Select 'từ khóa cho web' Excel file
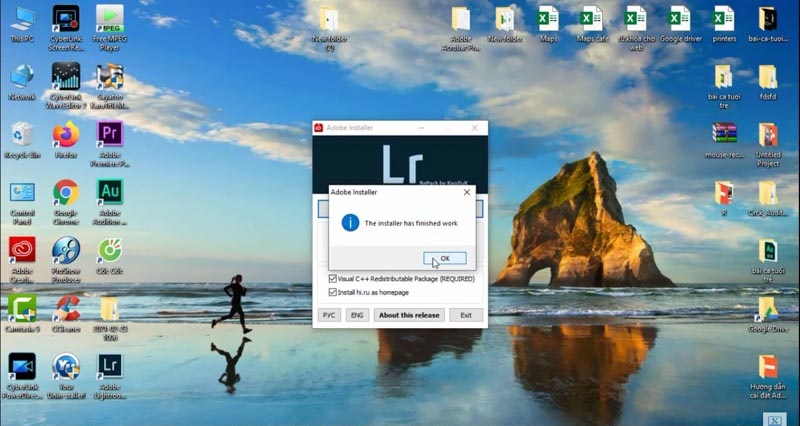 636,29
